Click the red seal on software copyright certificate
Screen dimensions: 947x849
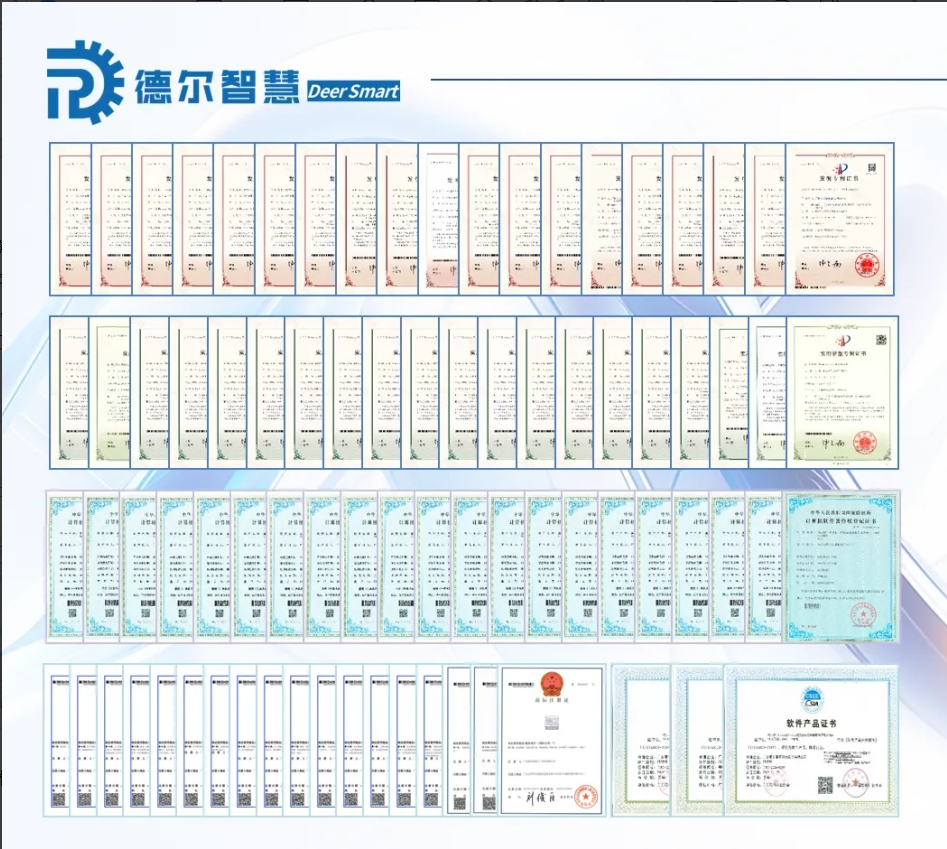click(865, 615)
